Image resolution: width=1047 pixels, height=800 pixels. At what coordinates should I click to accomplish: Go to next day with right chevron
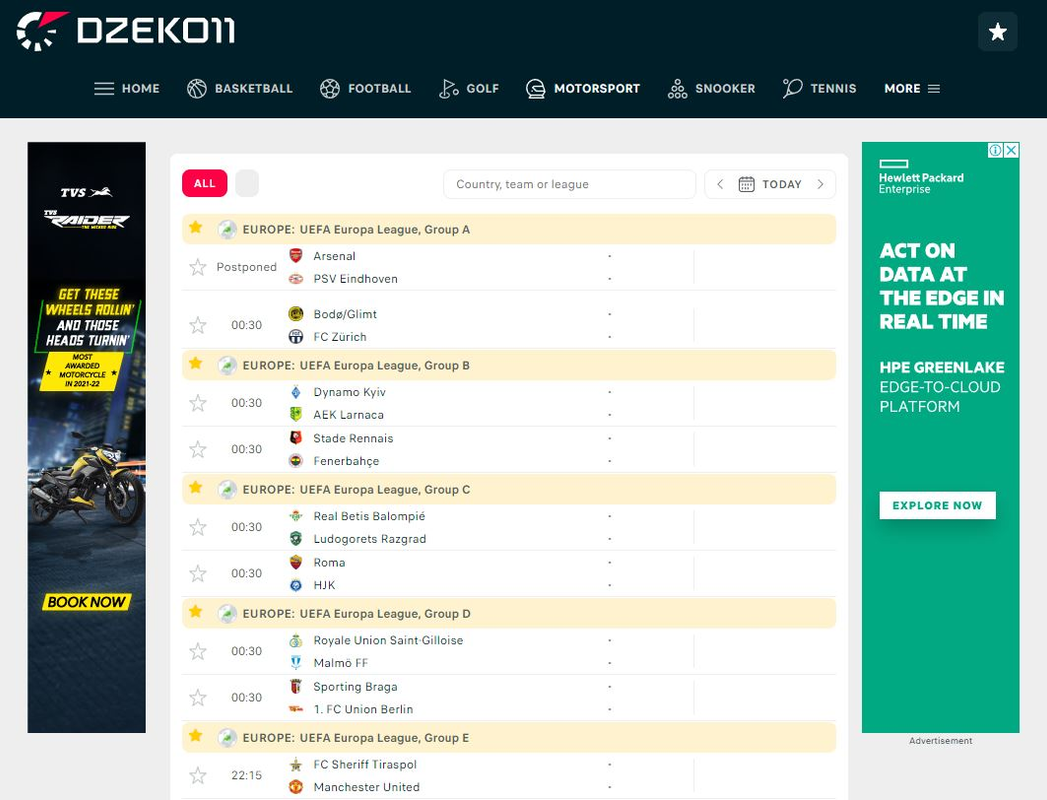pos(821,184)
